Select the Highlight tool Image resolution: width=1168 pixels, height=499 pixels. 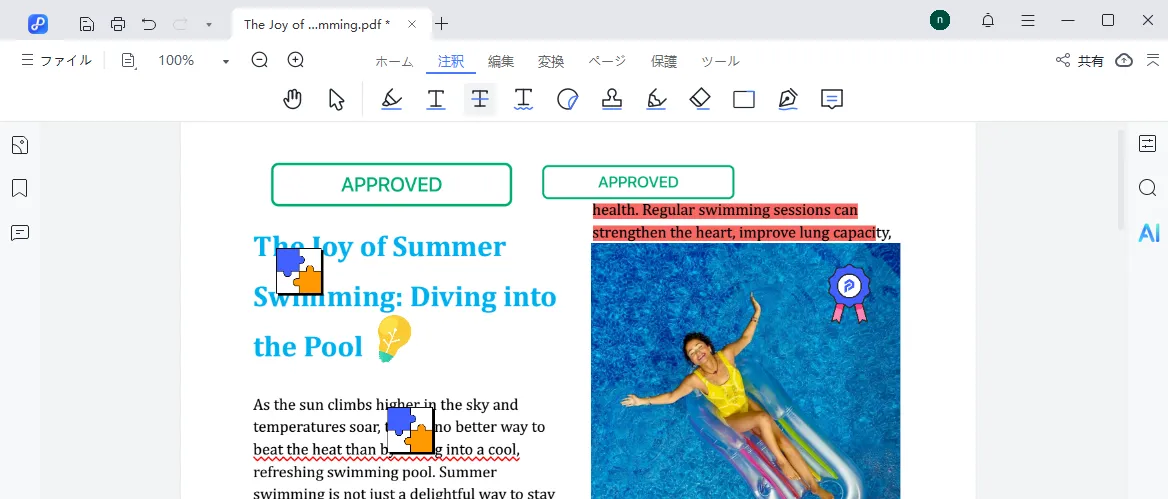click(x=392, y=99)
